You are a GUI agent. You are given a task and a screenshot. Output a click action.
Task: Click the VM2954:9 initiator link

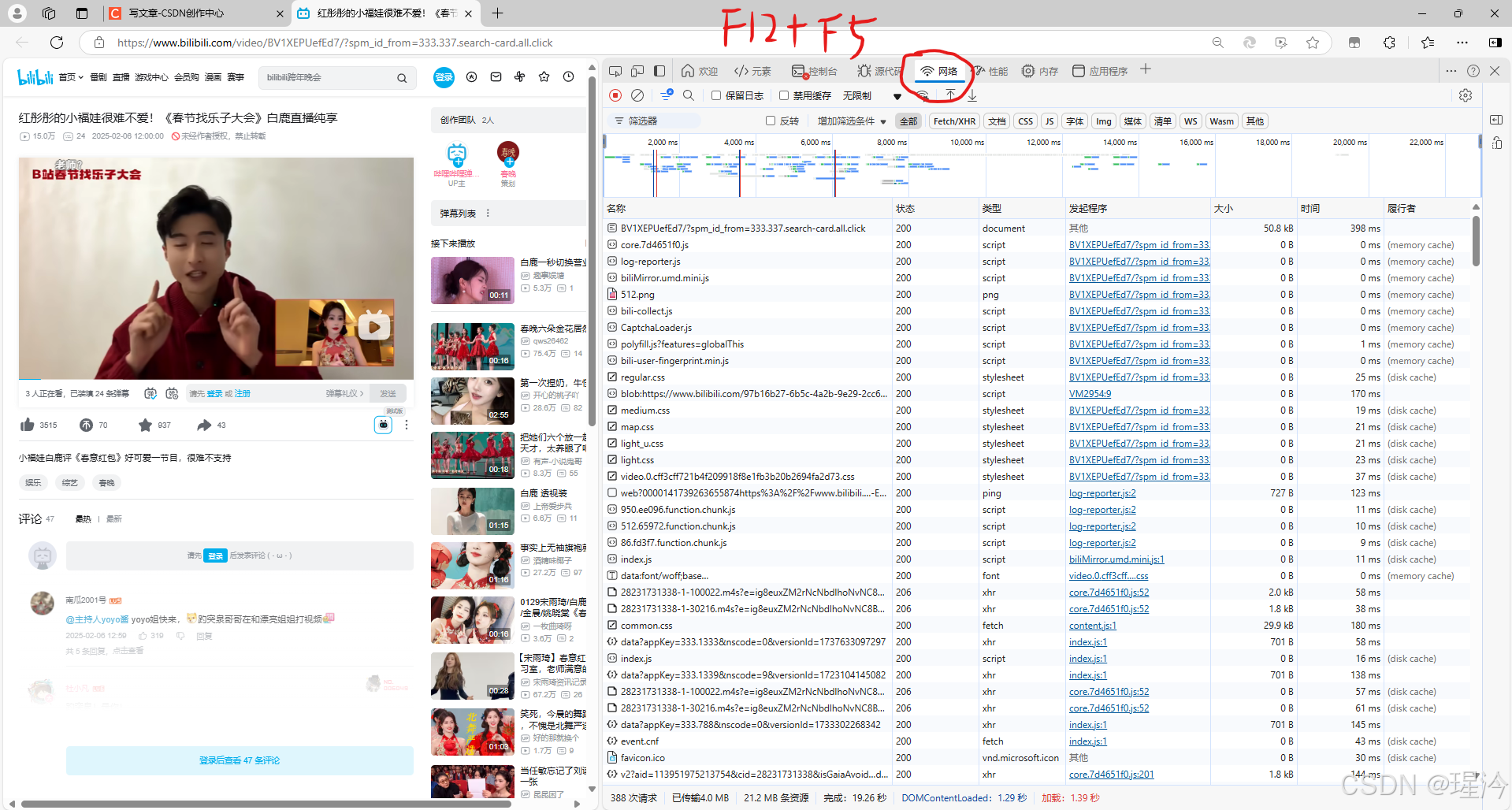click(1090, 394)
